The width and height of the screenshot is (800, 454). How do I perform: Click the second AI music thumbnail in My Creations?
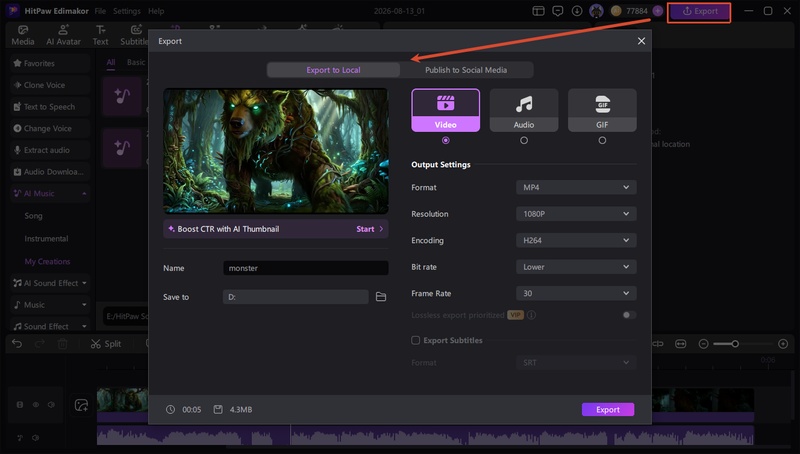(x=122, y=148)
